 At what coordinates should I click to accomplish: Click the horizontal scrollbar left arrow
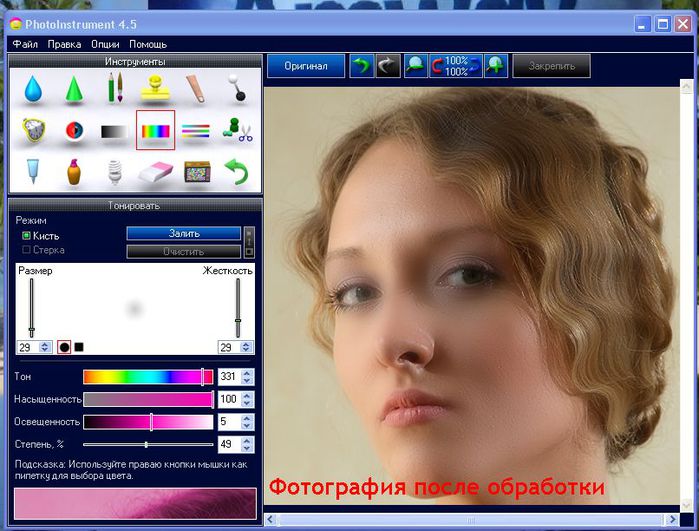click(270, 519)
